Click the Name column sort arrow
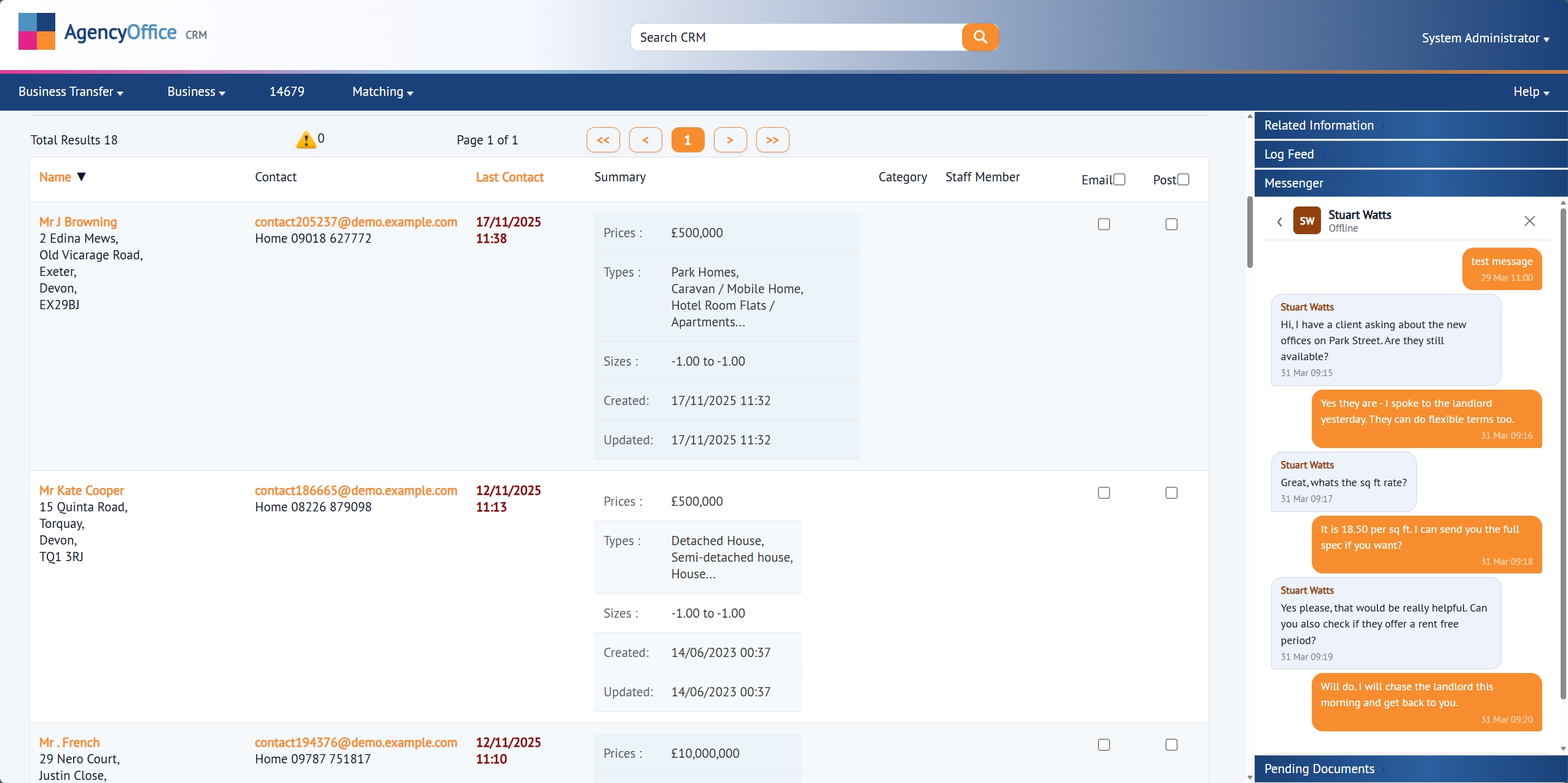 tap(81, 177)
